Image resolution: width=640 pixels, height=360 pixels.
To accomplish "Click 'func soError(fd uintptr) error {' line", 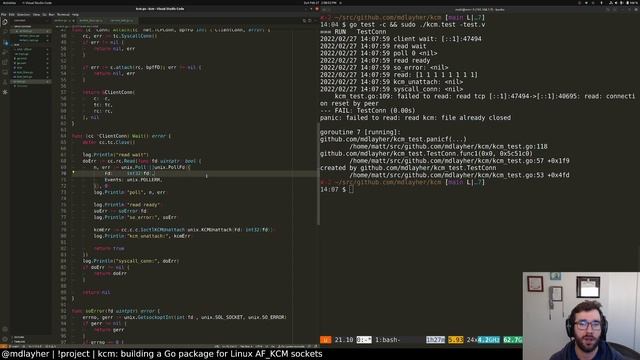I will (x=116, y=311).
